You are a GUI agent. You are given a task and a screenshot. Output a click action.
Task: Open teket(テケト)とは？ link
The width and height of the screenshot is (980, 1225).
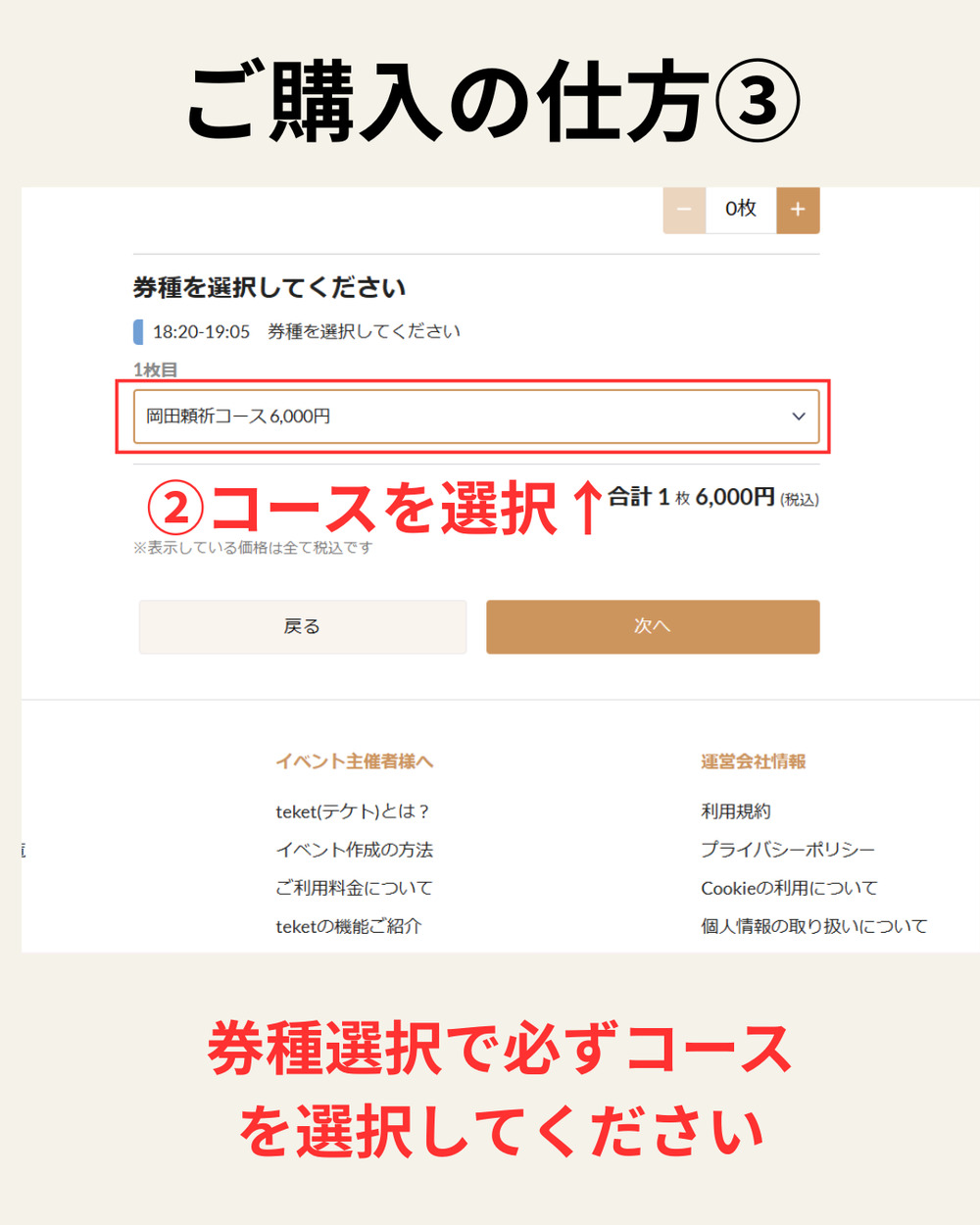click(x=353, y=811)
